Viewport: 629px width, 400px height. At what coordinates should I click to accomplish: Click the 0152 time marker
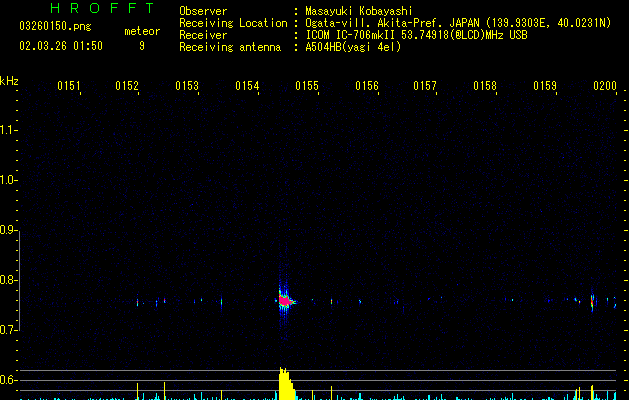pos(127,85)
